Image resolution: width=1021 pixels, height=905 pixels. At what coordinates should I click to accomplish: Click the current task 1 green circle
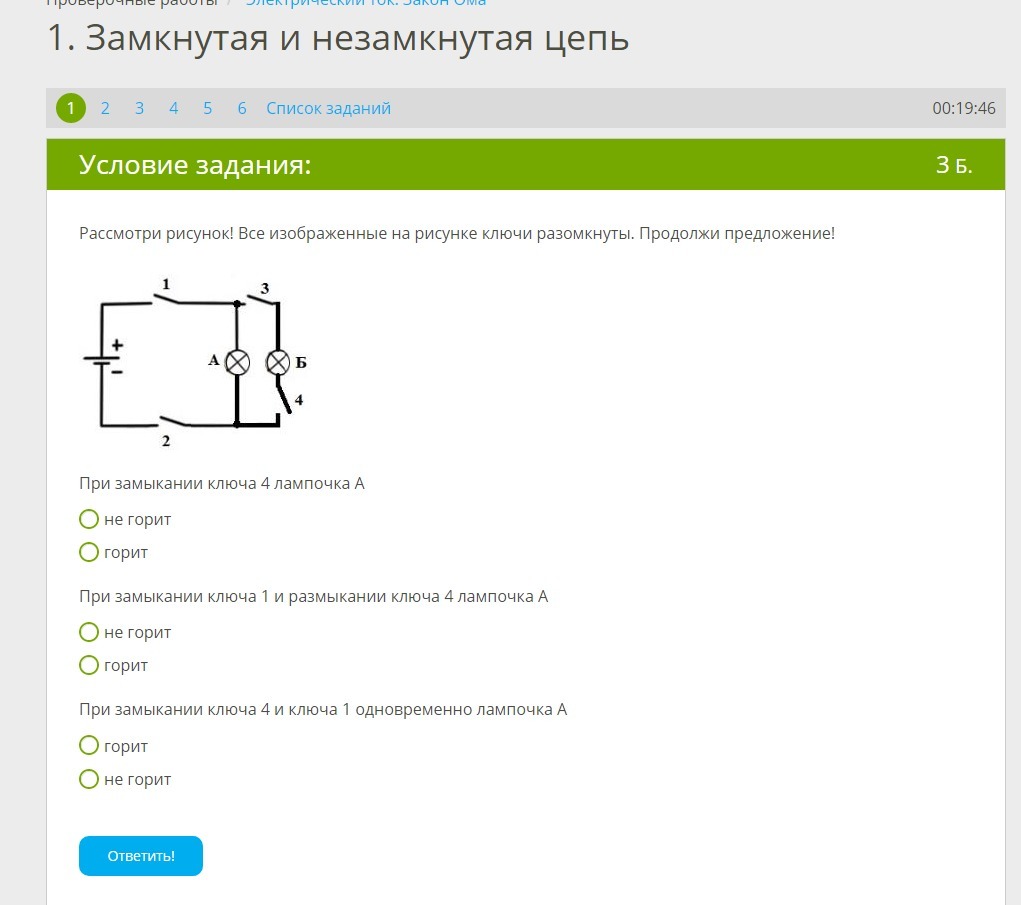coord(71,108)
